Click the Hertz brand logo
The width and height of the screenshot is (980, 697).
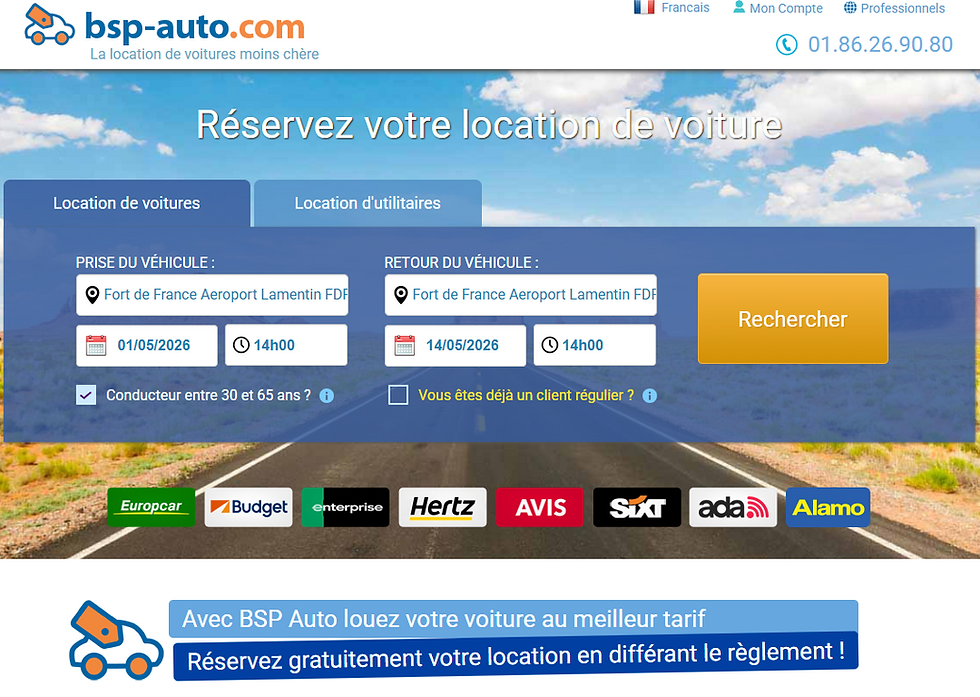(442, 507)
